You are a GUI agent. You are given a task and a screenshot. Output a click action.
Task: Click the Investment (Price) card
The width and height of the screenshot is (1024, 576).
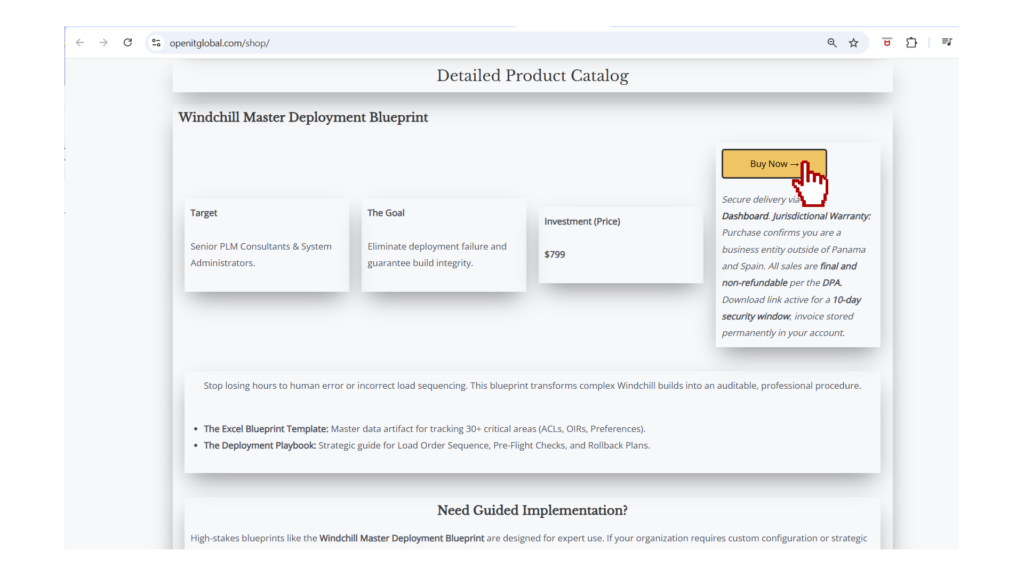pyautogui.click(x=620, y=244)
